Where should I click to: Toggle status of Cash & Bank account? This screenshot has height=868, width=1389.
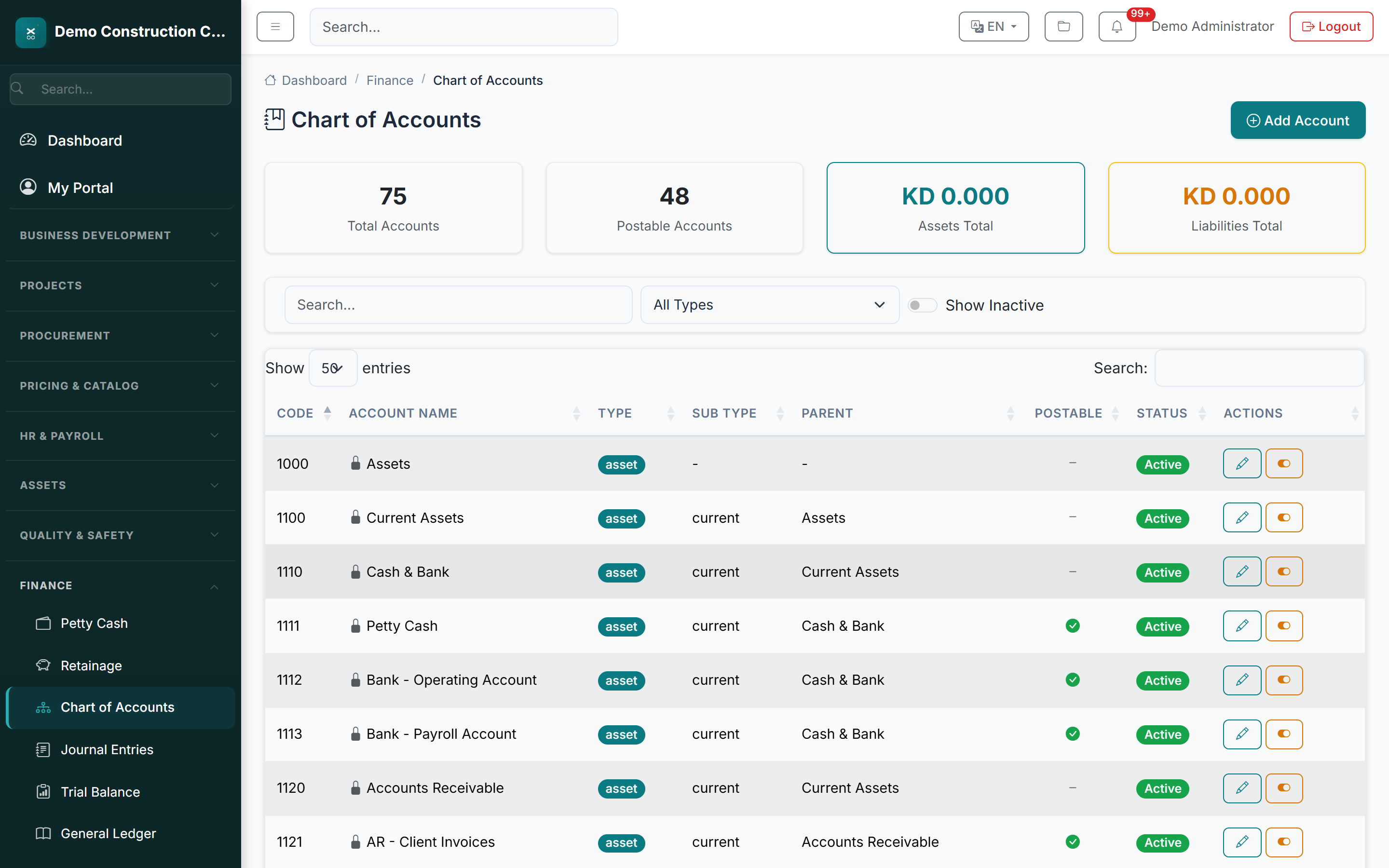tap(1283, 572)
